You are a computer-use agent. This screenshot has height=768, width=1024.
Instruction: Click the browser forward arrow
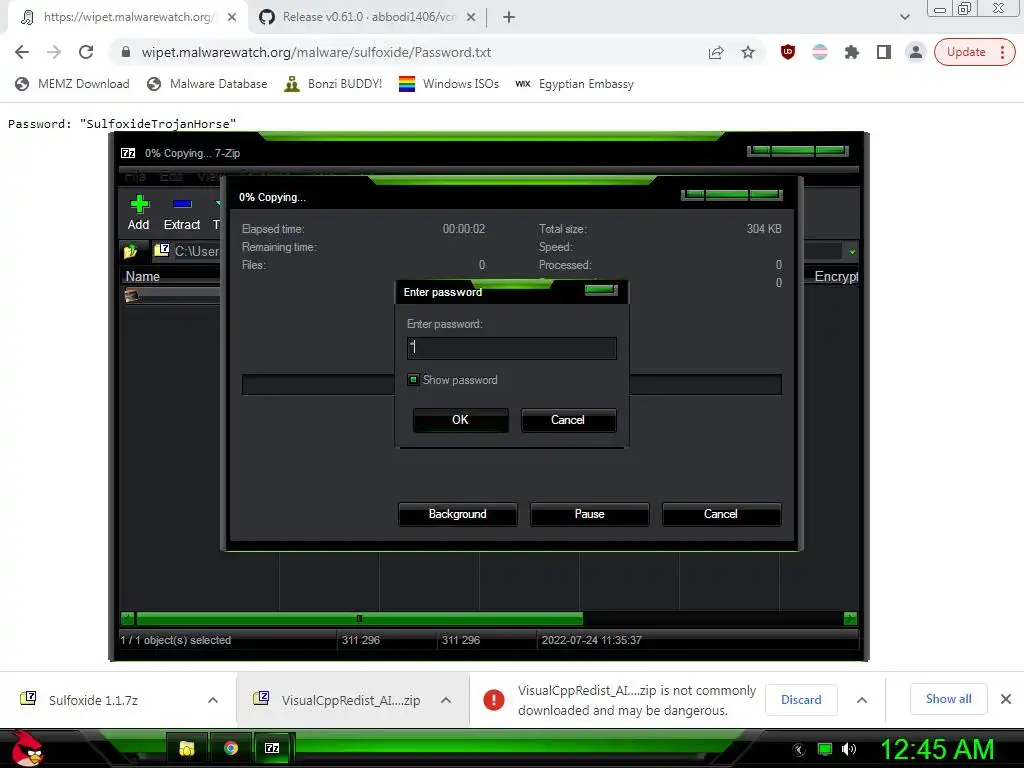[54, 52]
